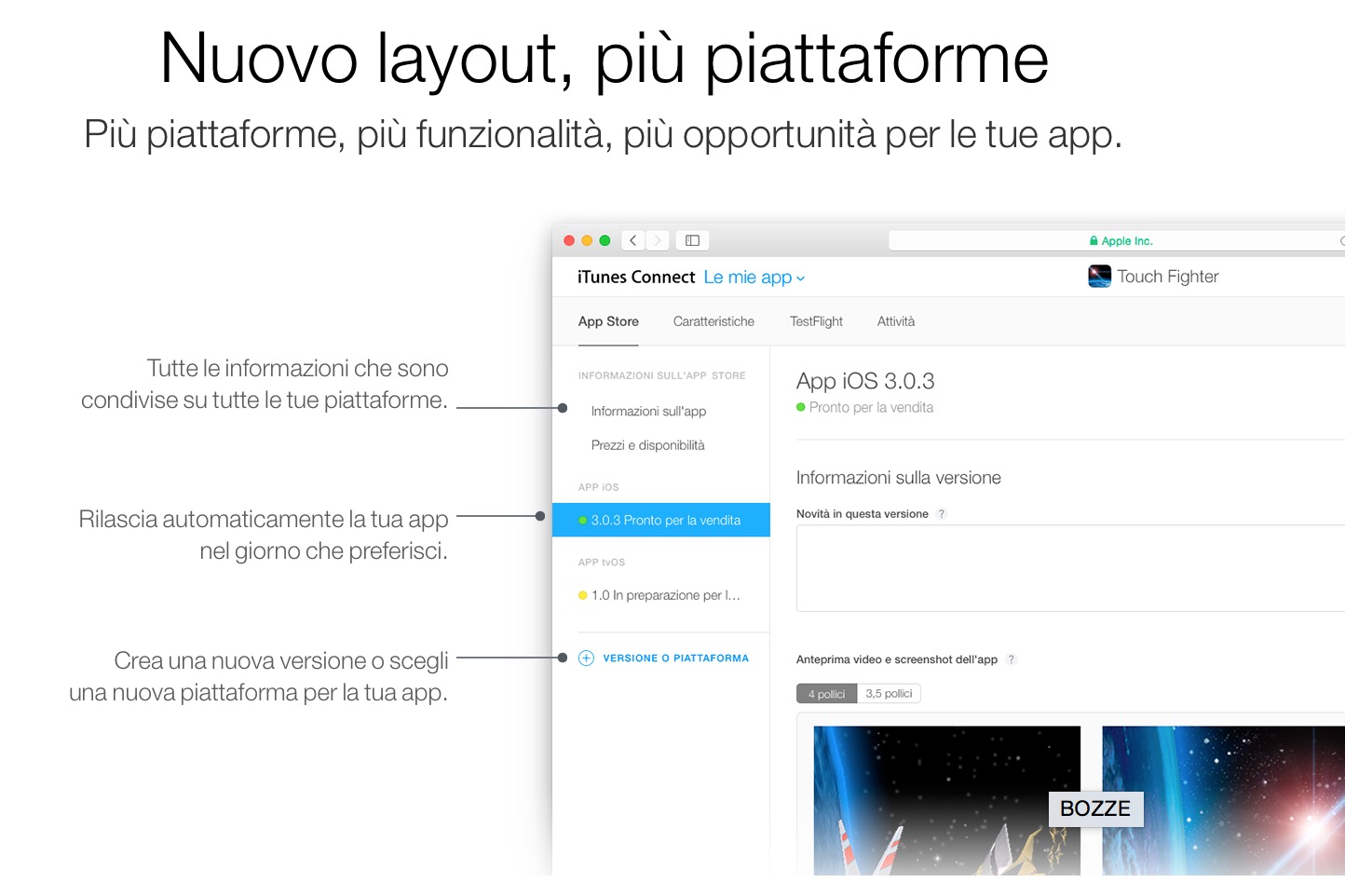Select 1.0 In preparazione tvOS version
The height and width of the screenshot is (896, 1345).
click(x=661, y=595)
